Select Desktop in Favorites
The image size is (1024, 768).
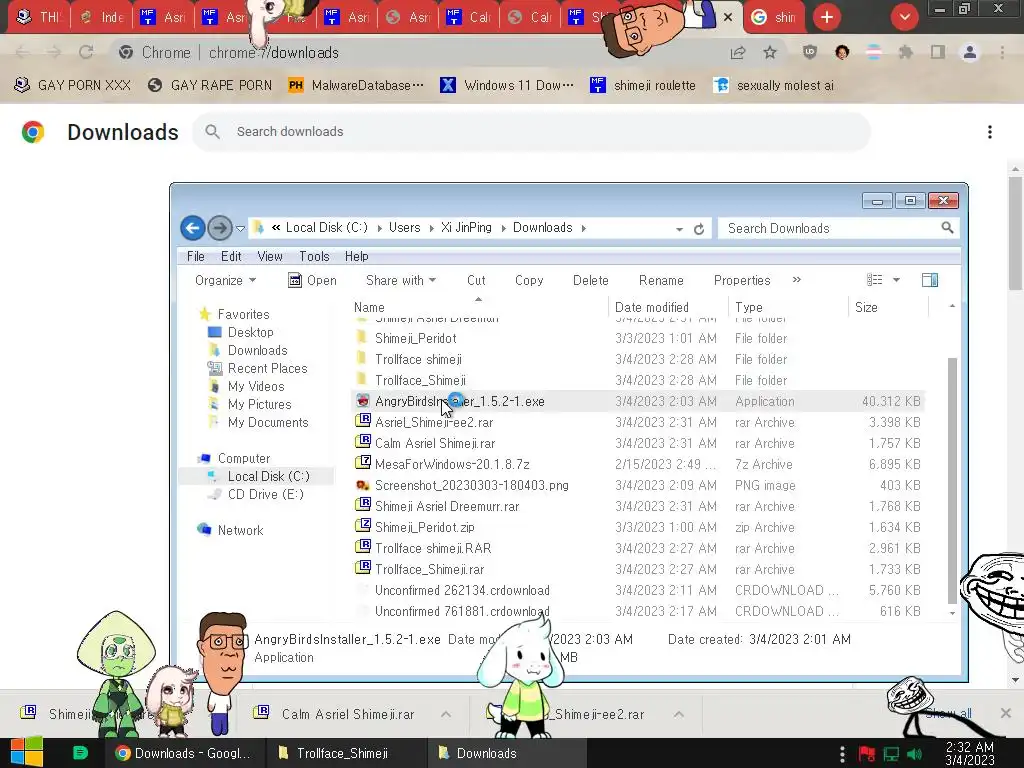(250, 332)
